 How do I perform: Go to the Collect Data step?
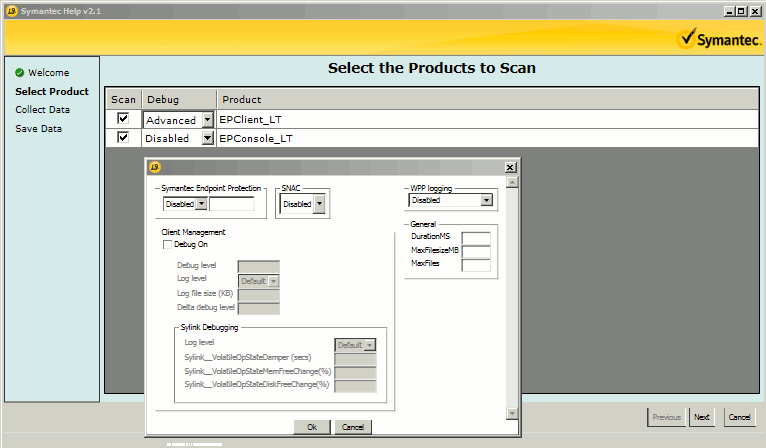[43, 110]
